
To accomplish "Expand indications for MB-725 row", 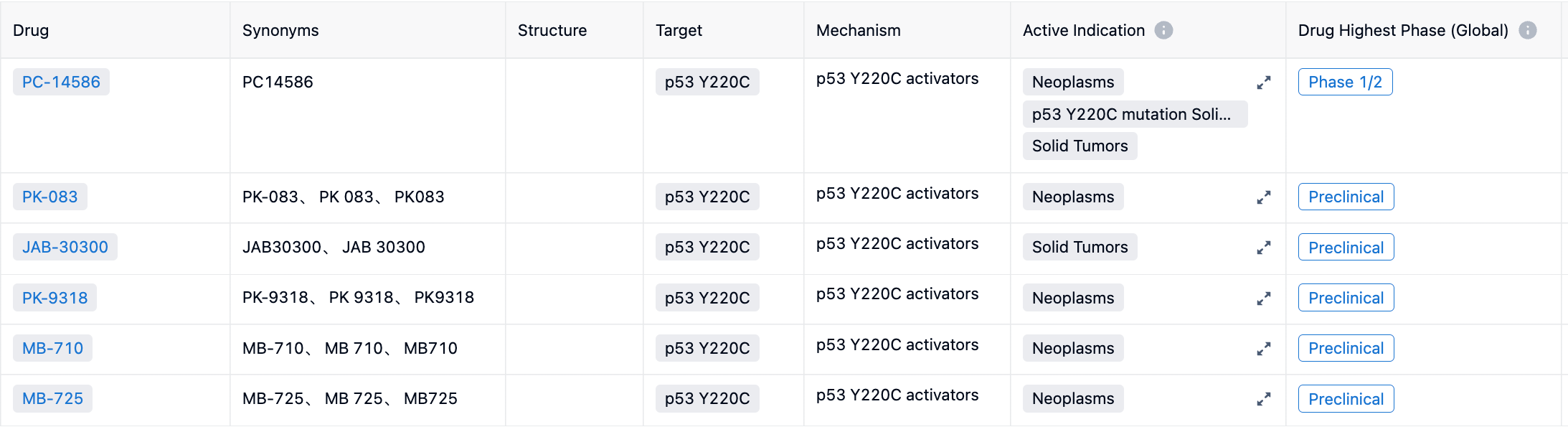I will point(1264,399).
